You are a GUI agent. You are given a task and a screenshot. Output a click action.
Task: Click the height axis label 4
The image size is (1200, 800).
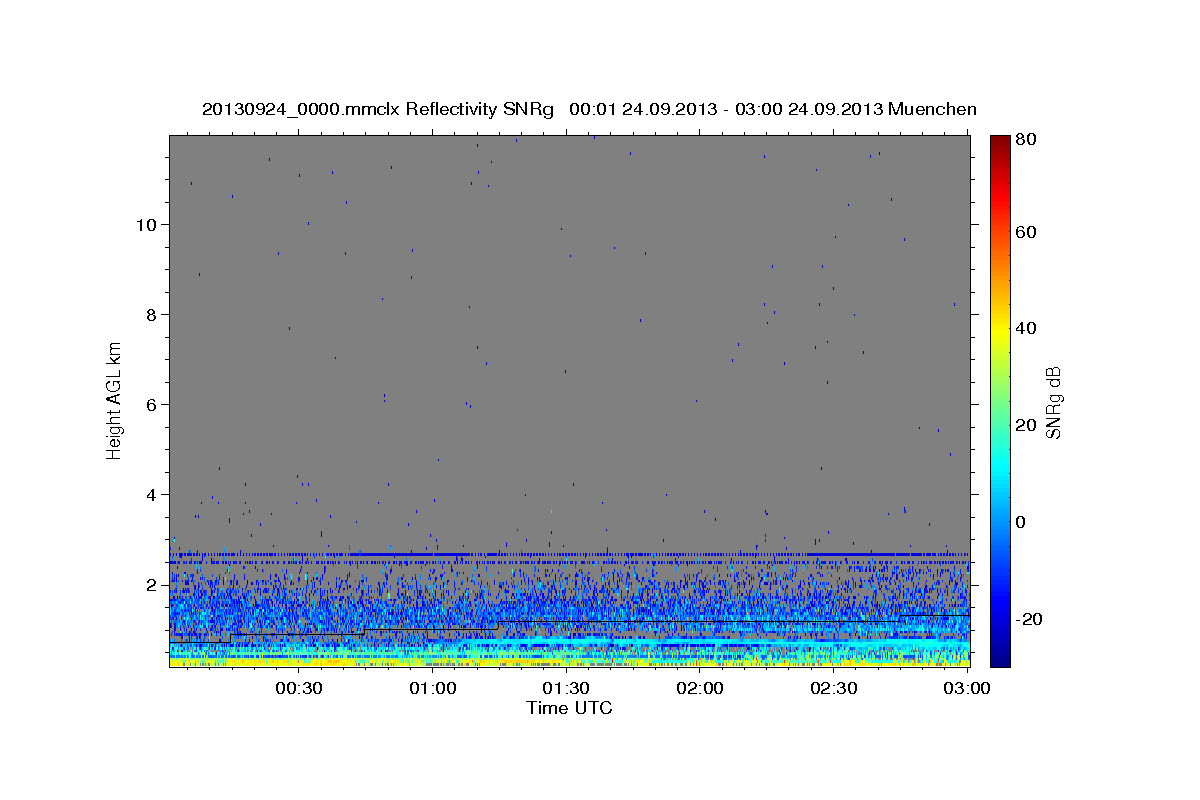pyautogui.click(x=151, y=495)
